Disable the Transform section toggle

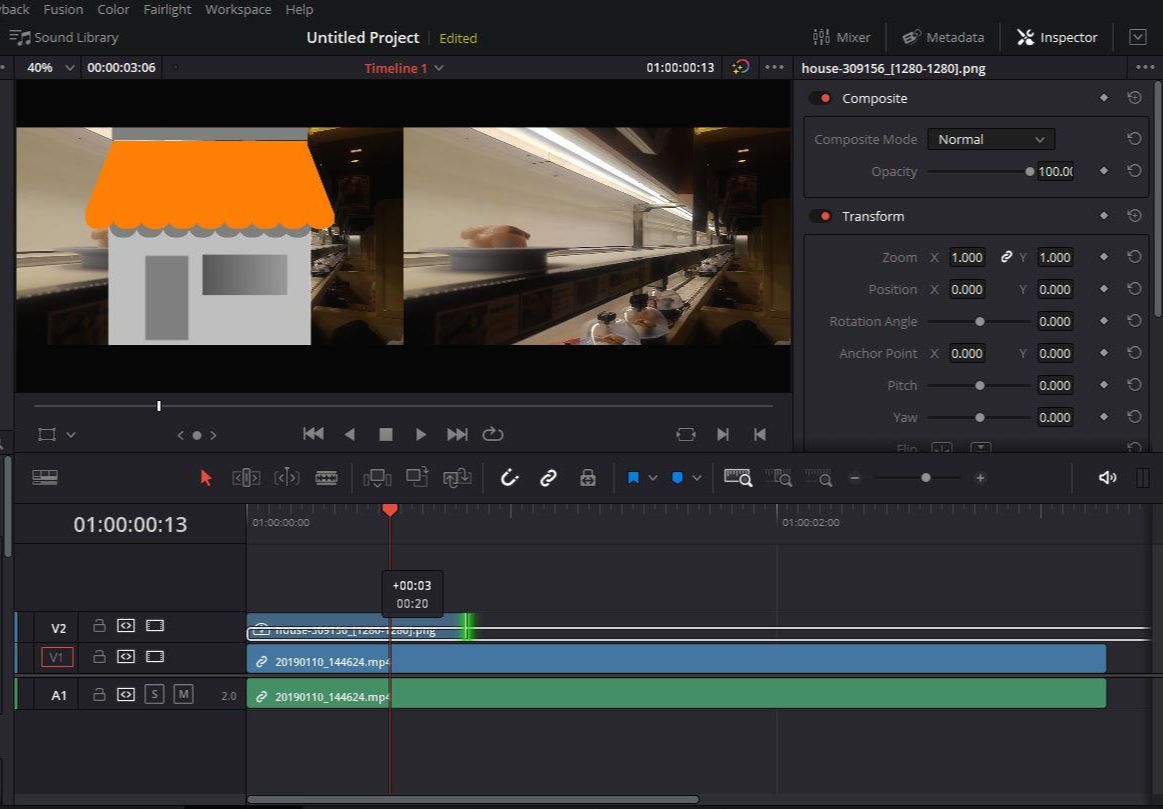821,216
